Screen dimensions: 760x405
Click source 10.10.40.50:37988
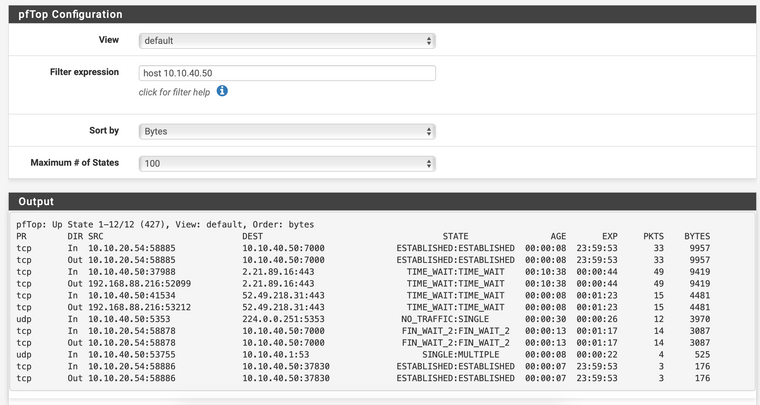(132, 272)
